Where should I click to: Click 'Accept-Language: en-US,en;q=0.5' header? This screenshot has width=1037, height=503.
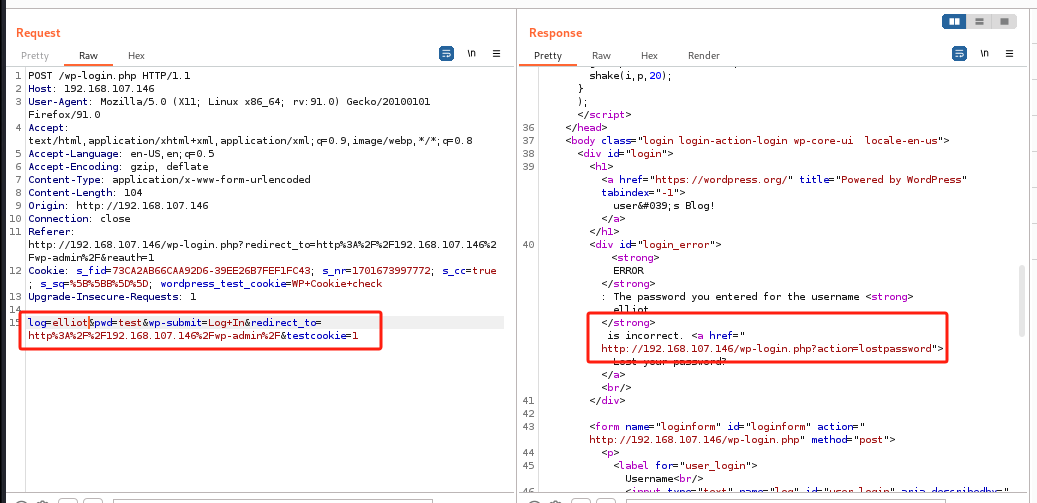[x=121, y=153]
